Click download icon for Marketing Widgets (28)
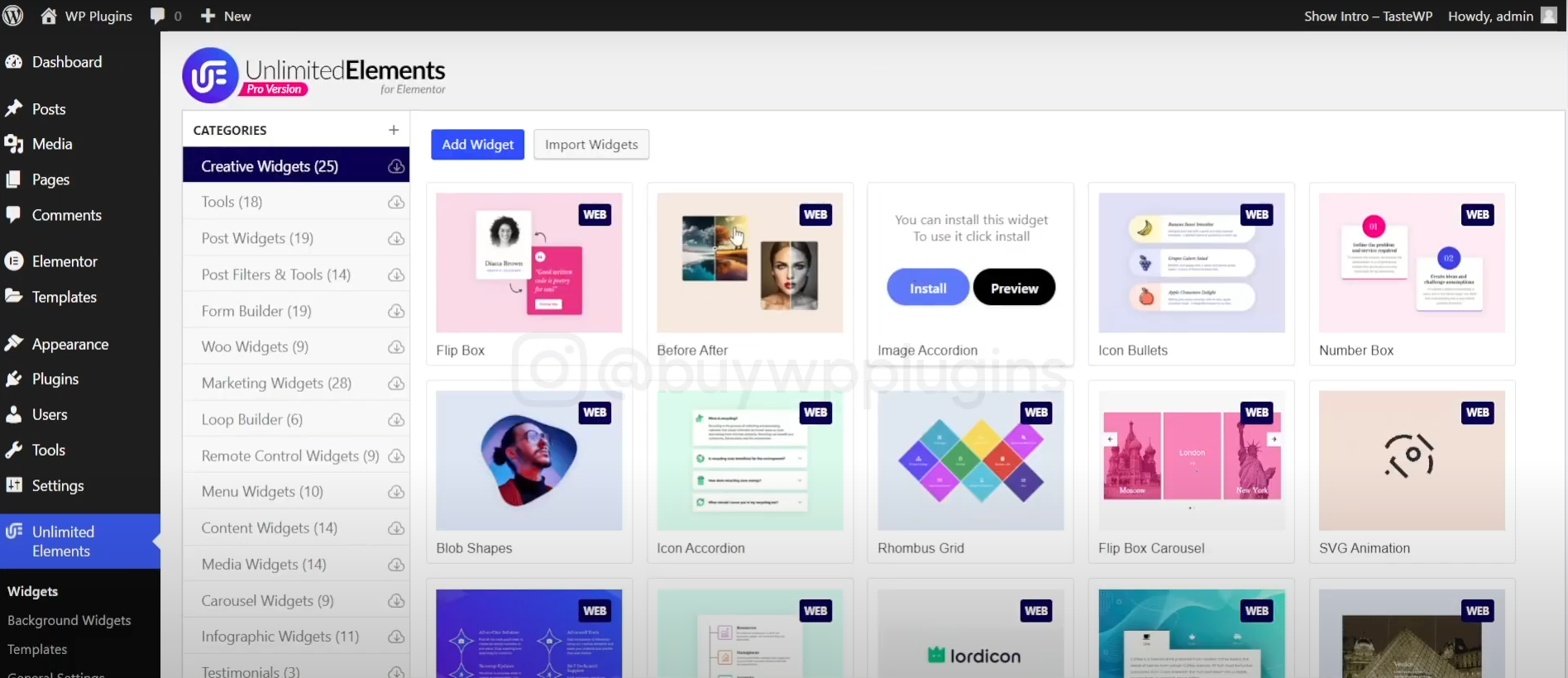 pos(396,384)
